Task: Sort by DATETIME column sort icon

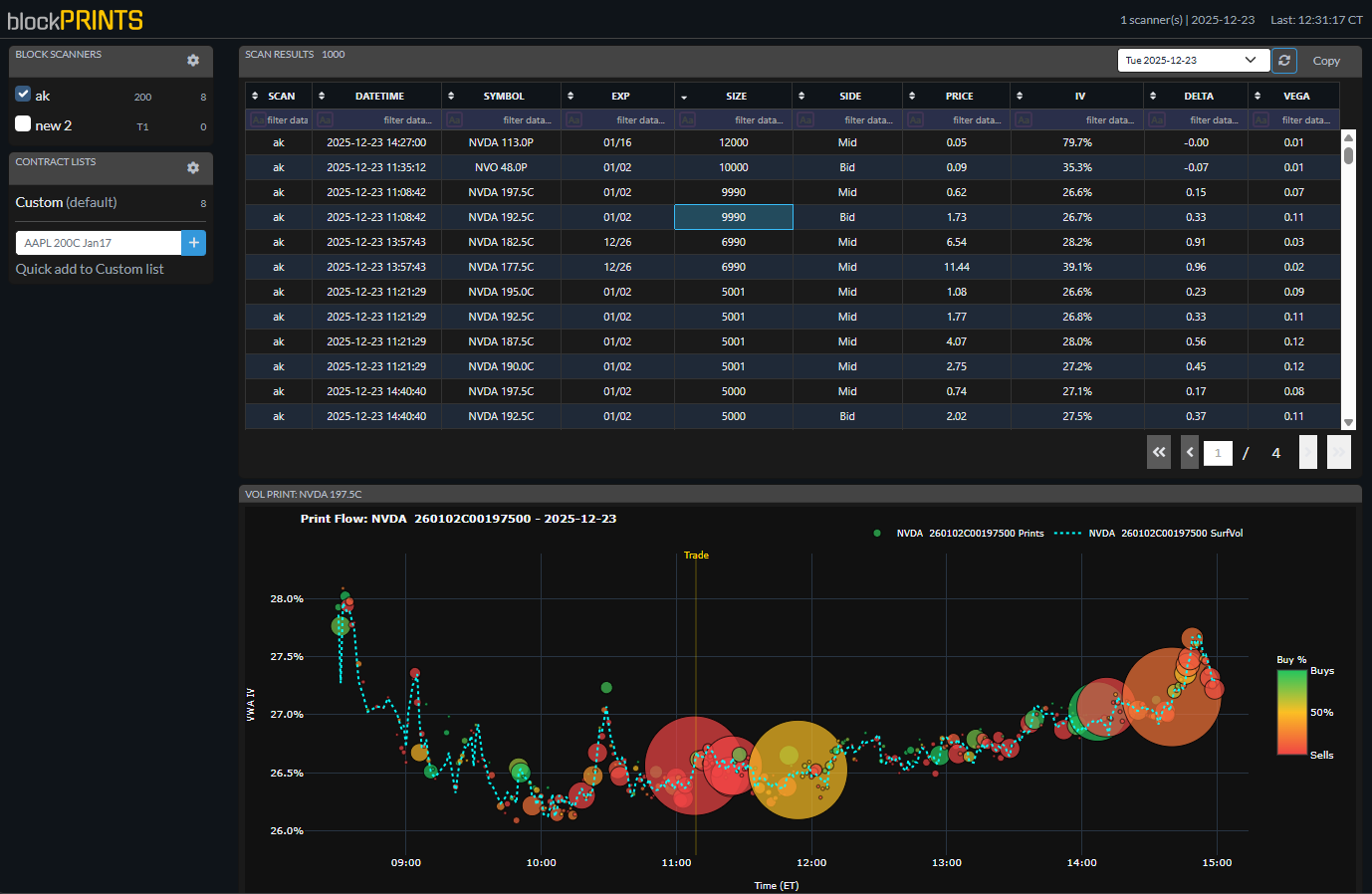Action: click(x=322, y=97)
